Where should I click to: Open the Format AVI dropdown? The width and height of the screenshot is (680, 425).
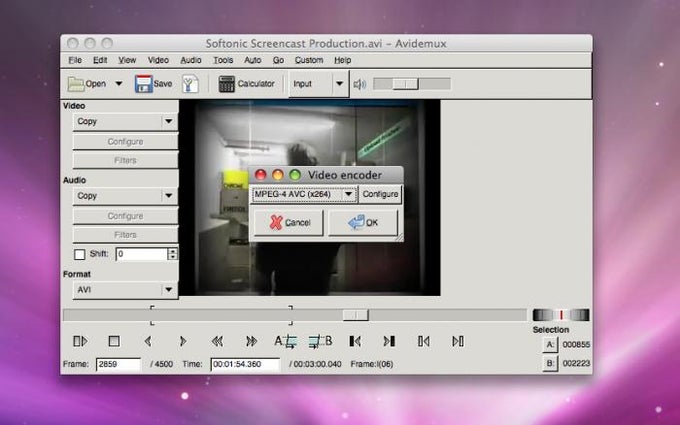pyautogui.click(x=125, y=290)
